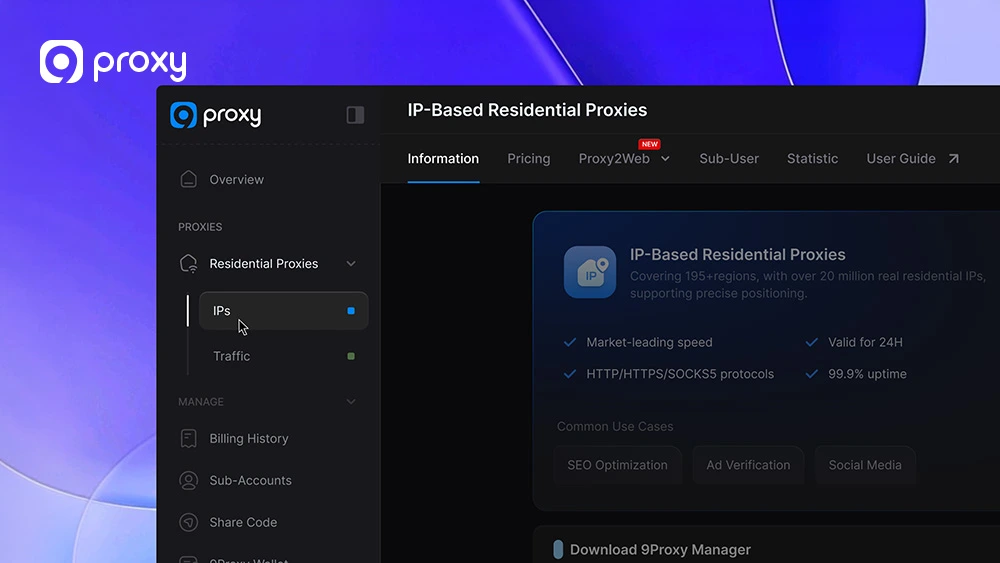Click the 99.9% uptime text
This screenshot has width=1000, height=563.
[x=867, y=374]
